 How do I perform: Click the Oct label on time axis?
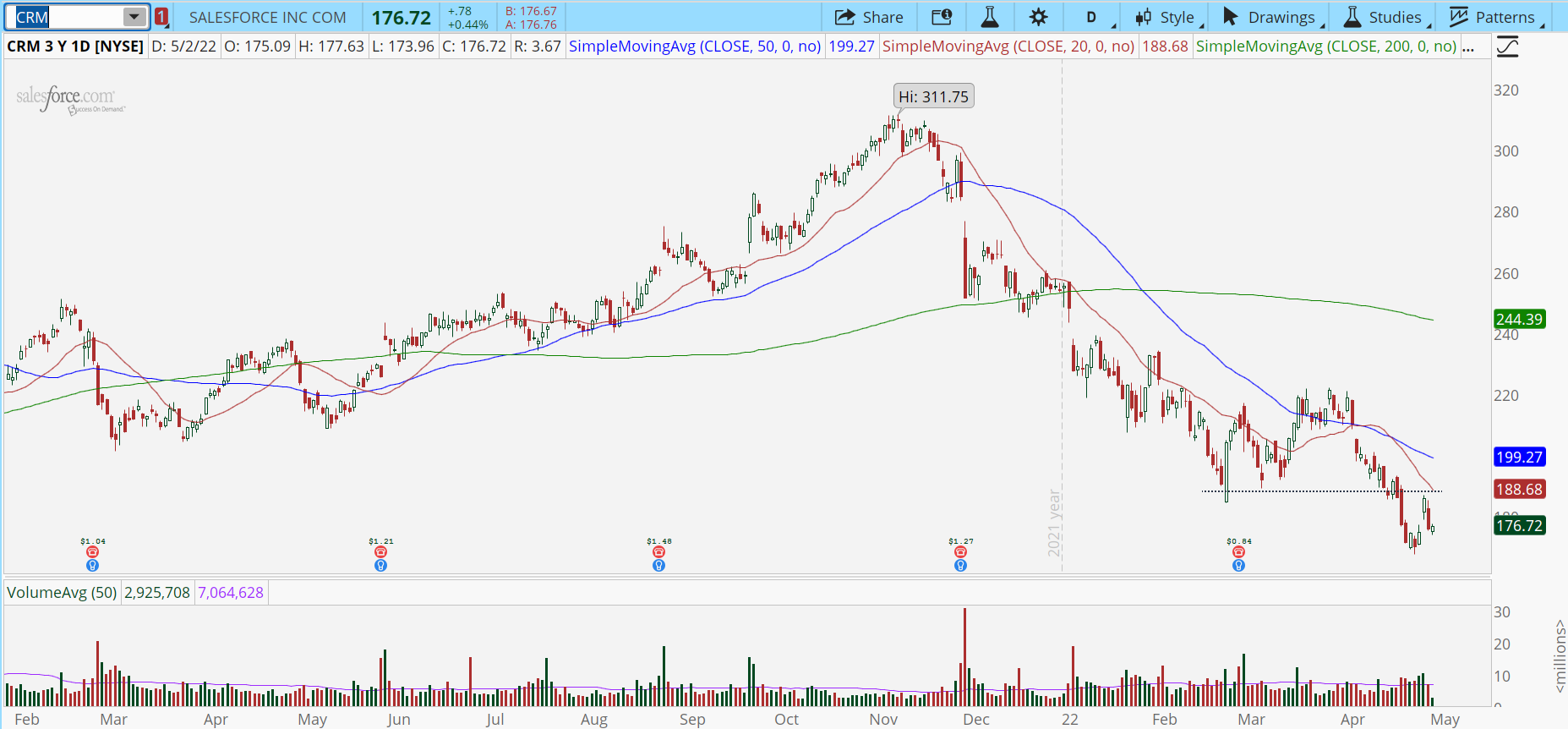click(787, 719)
